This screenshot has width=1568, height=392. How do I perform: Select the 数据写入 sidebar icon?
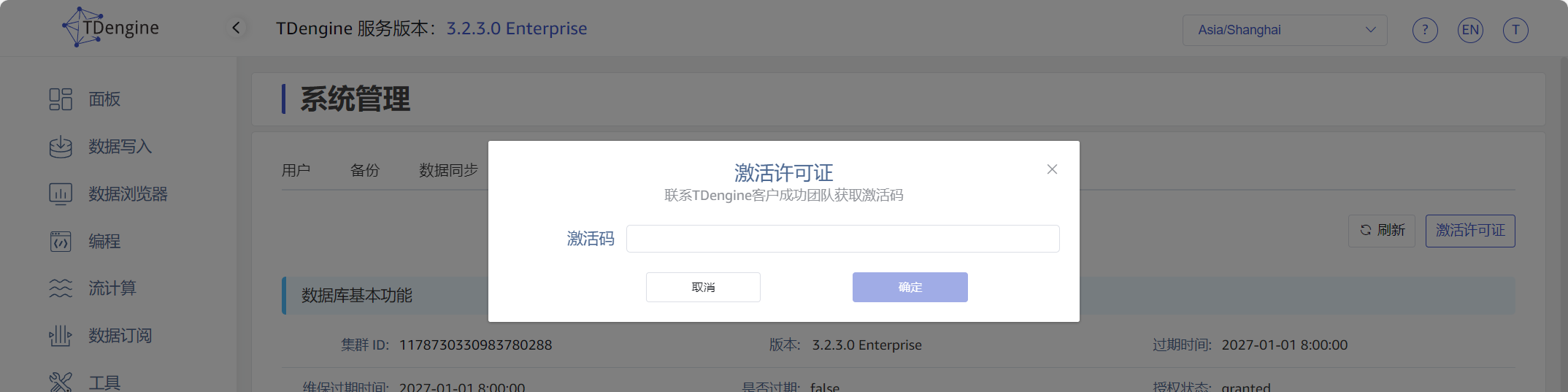61,147
